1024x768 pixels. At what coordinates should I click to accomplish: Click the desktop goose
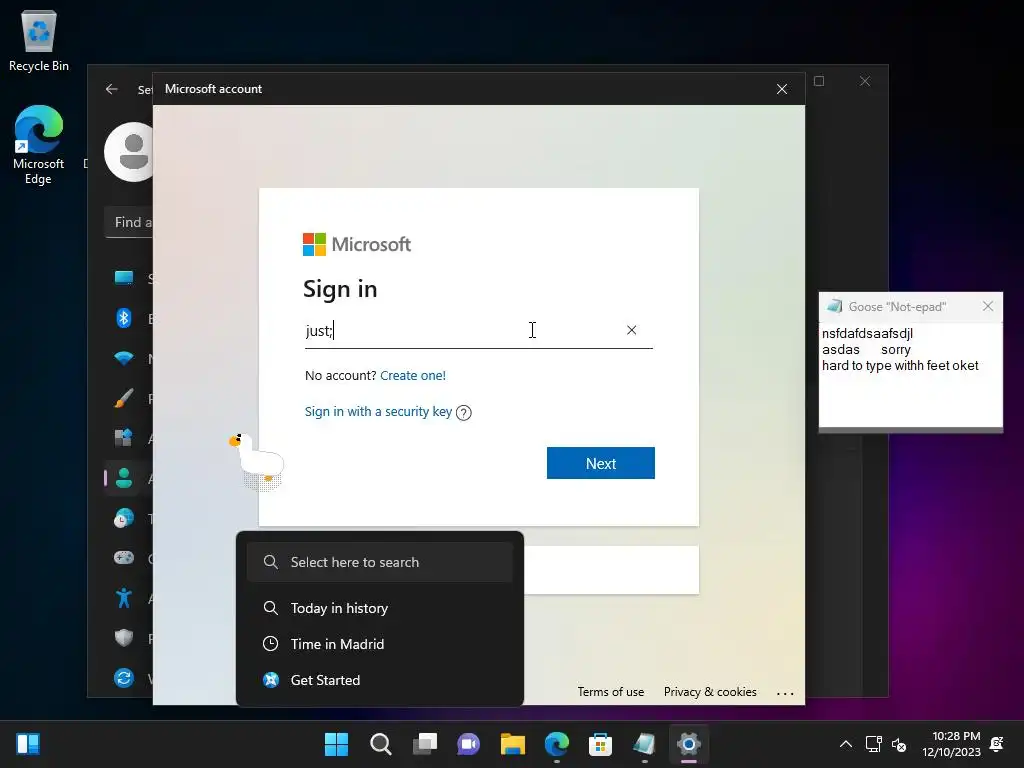[x=257, y=461]
